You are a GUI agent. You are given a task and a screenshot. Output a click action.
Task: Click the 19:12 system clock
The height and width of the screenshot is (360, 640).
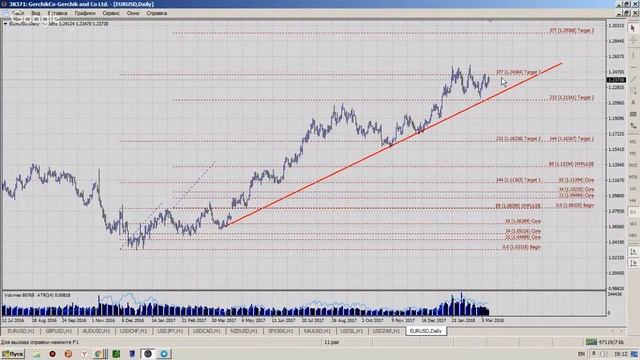(621, 354)
